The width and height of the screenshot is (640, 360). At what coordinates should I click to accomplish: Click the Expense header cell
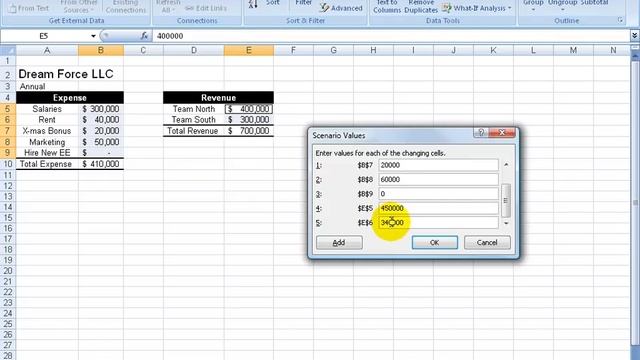(x=70, y=98)
